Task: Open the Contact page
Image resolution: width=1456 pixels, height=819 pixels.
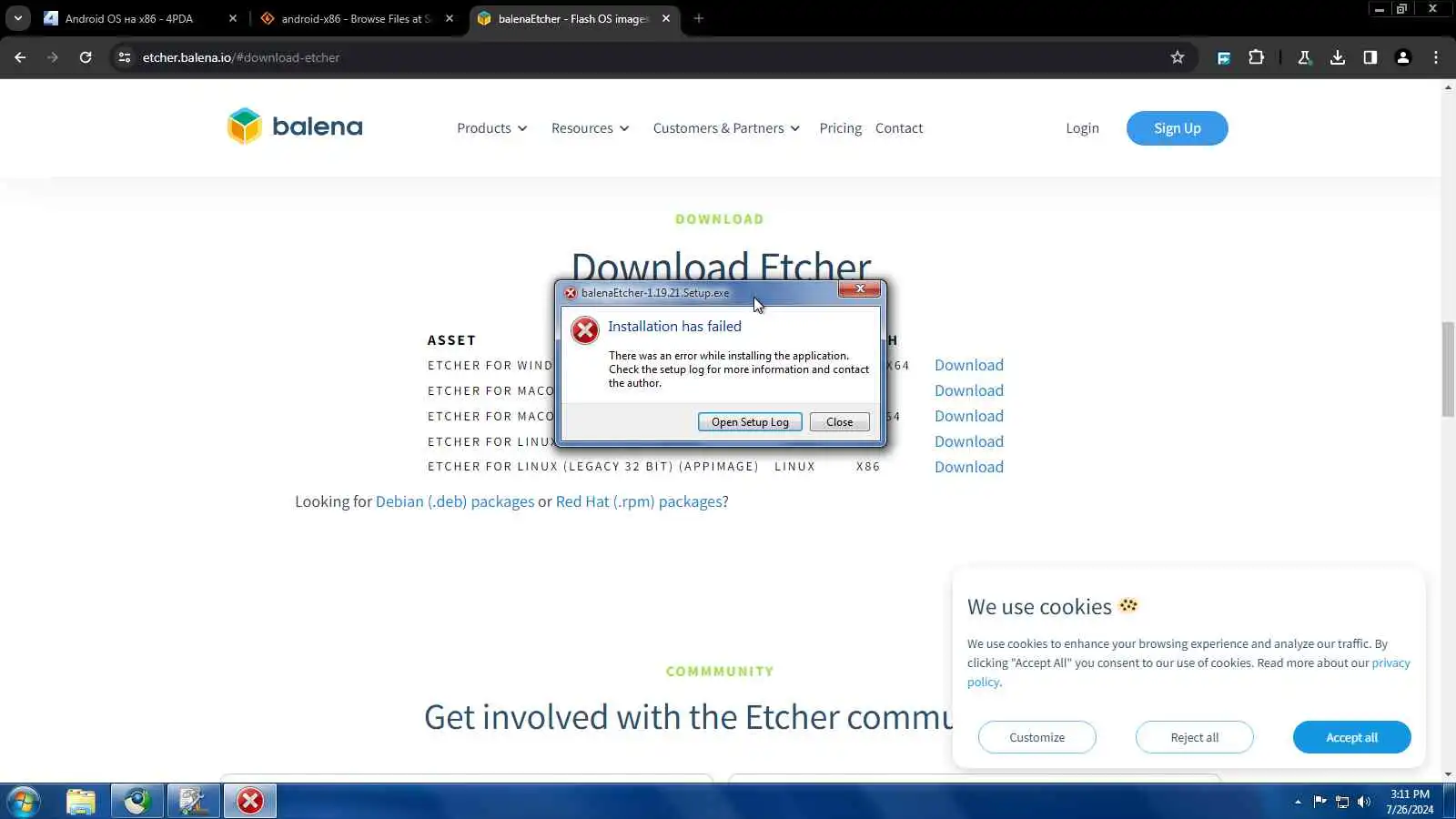Action: click(x=899, y=128)
